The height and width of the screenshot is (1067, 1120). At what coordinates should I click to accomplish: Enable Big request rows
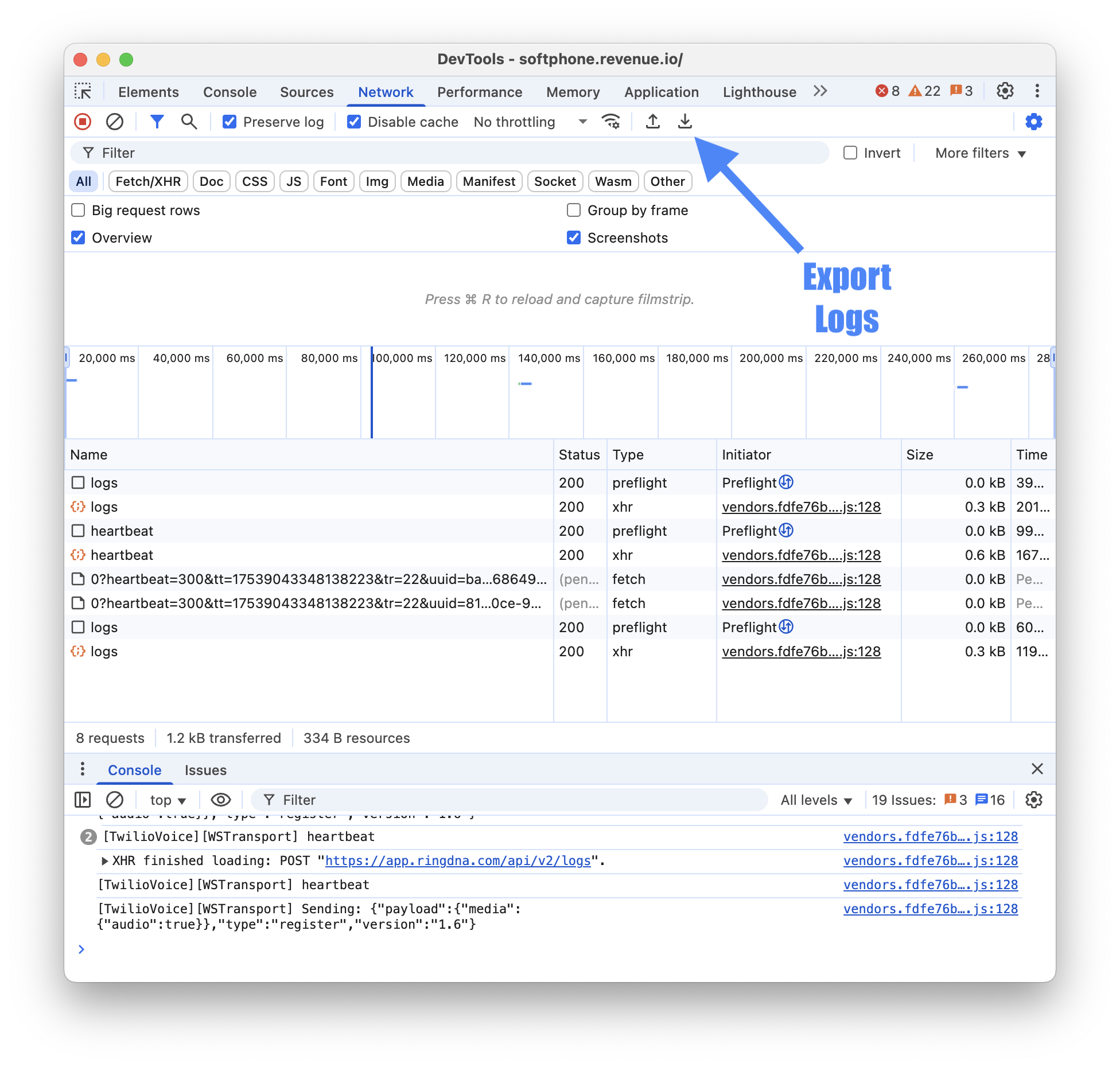[78, 210]
